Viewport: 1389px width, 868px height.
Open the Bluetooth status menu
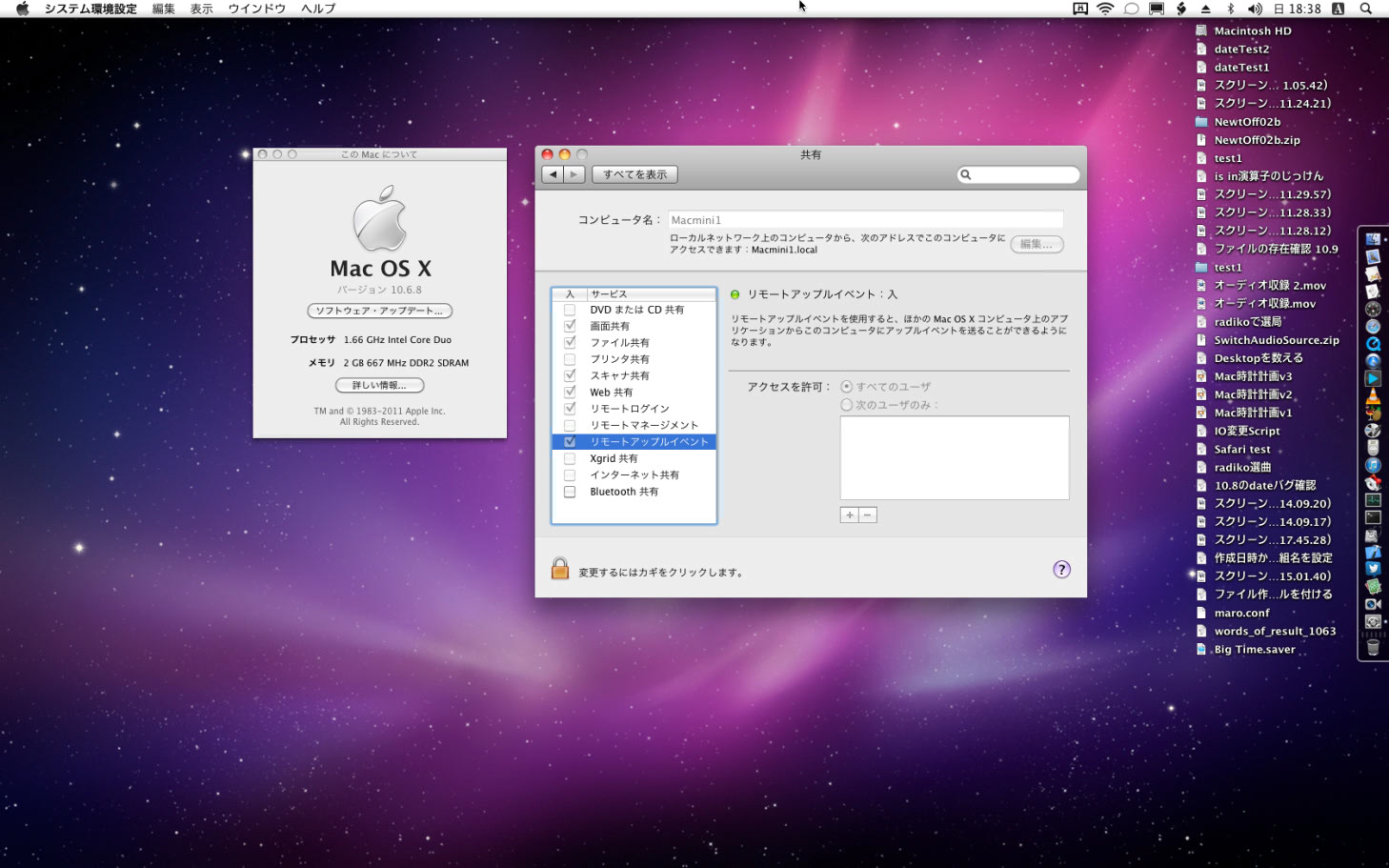(1230, 9)
